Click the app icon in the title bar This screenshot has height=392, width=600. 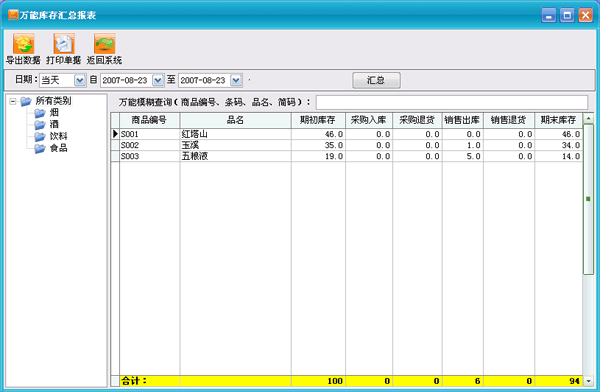pyautogui.click(x=13, y=15)
